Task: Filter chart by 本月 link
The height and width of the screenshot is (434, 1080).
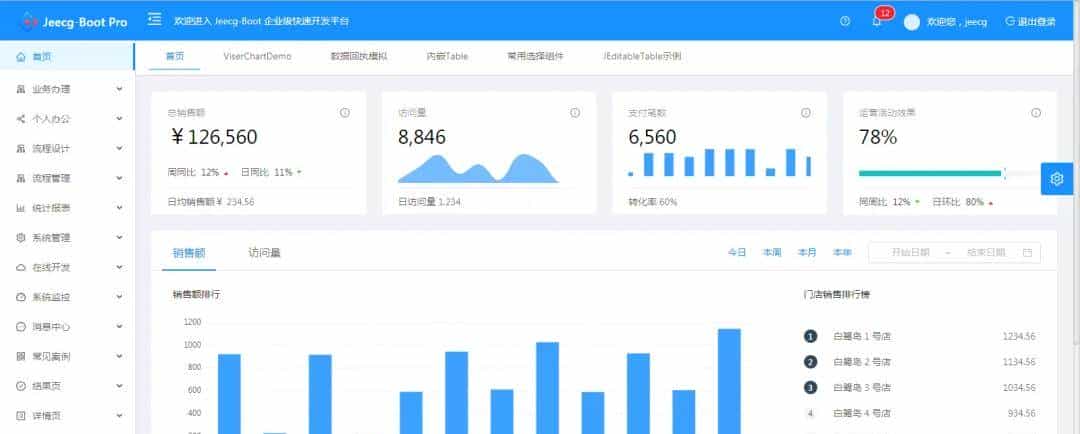Action: (807, 253)
